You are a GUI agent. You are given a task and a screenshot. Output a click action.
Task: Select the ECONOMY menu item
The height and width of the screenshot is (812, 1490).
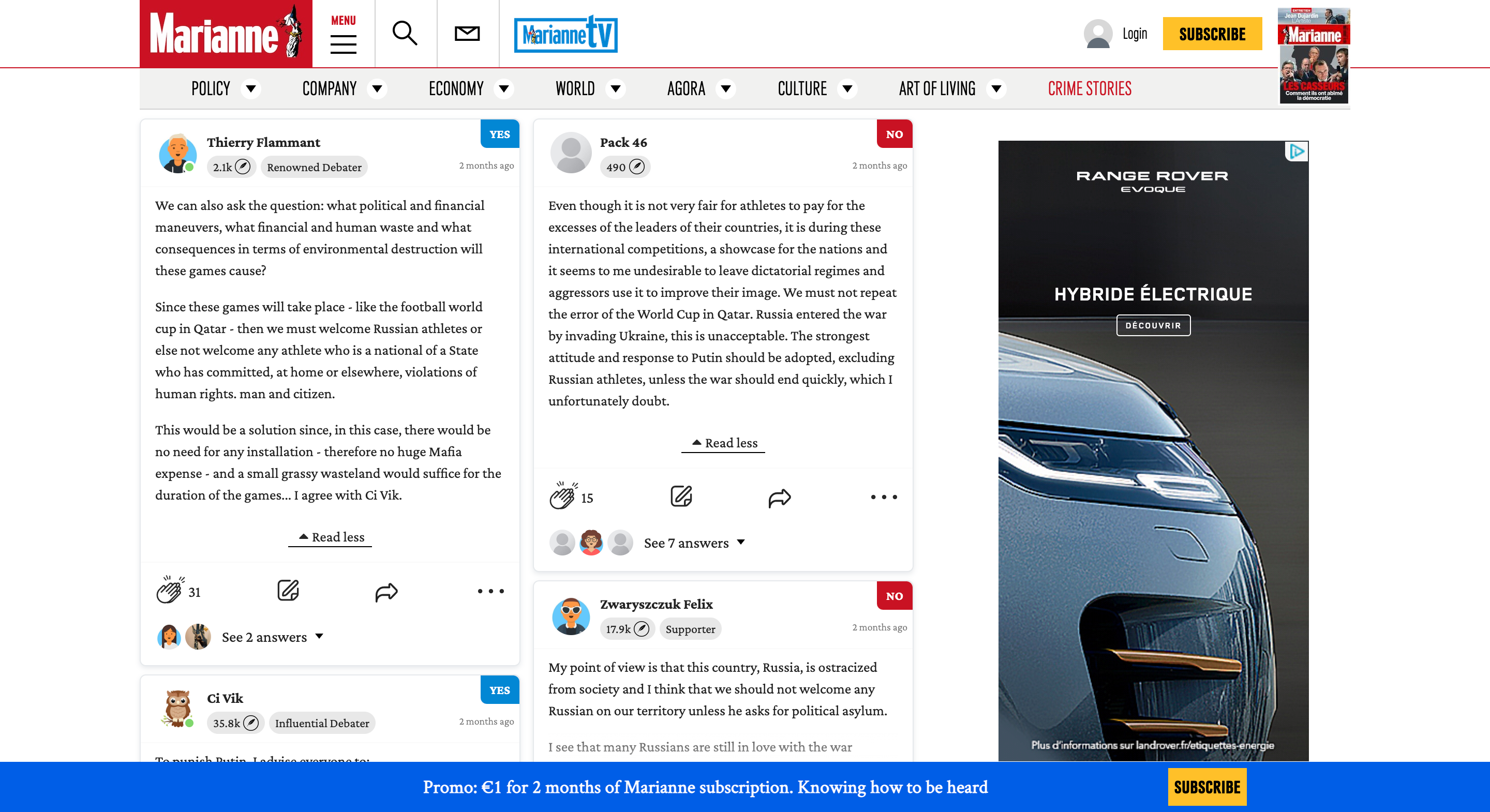tap(456, 88)
